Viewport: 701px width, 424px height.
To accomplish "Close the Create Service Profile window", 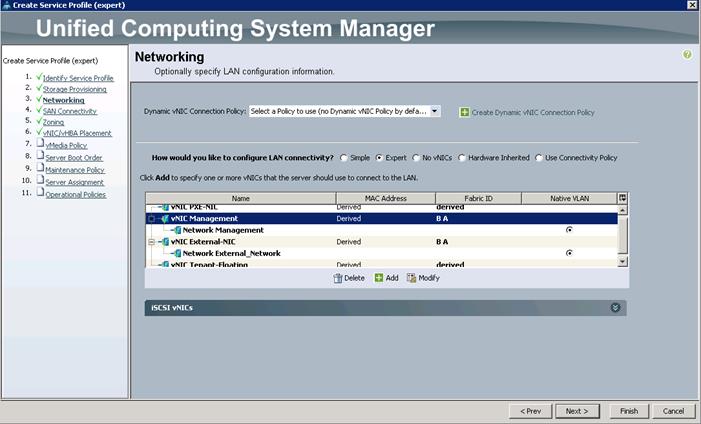I will coord(692,5).
